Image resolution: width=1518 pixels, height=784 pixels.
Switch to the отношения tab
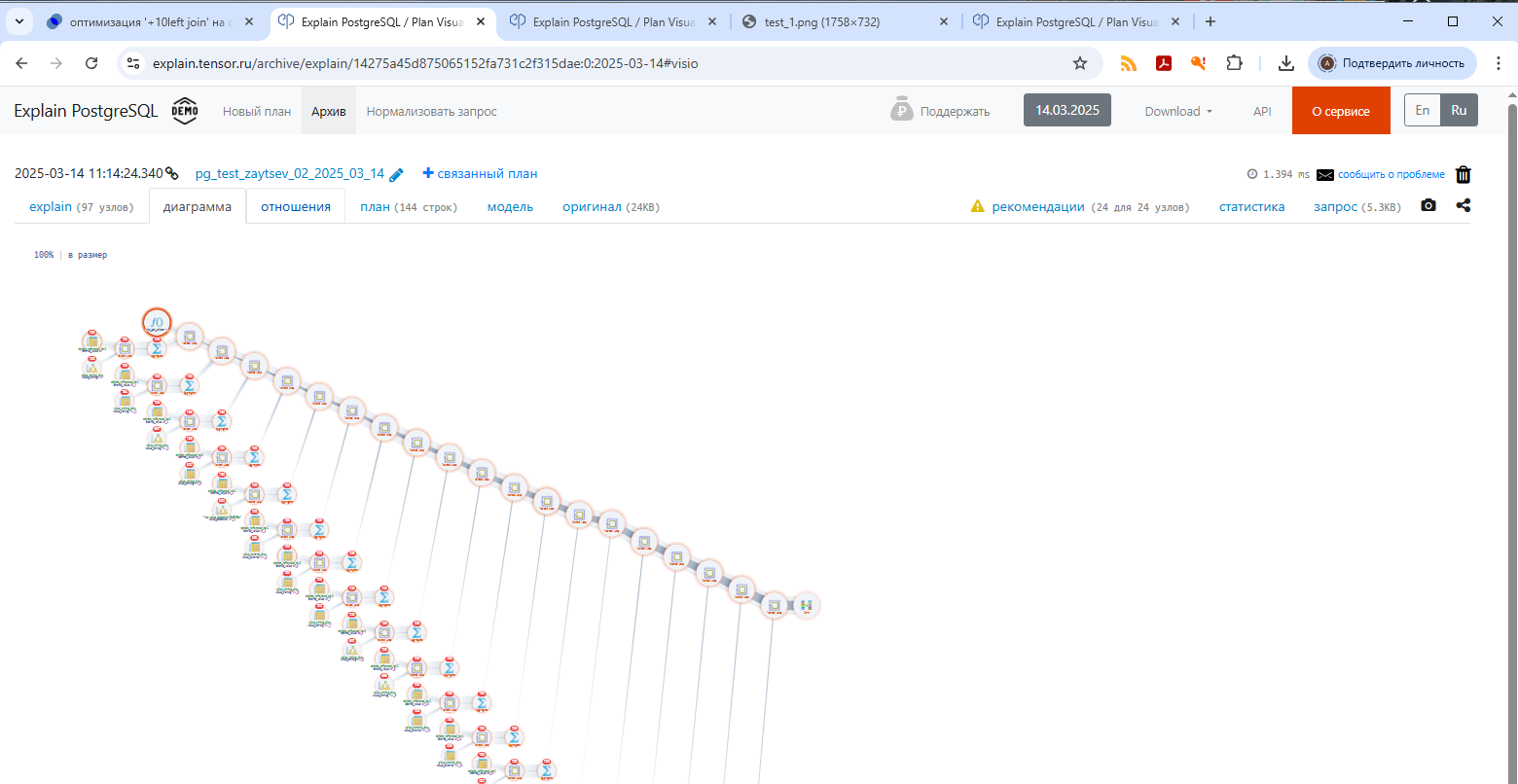296,206
